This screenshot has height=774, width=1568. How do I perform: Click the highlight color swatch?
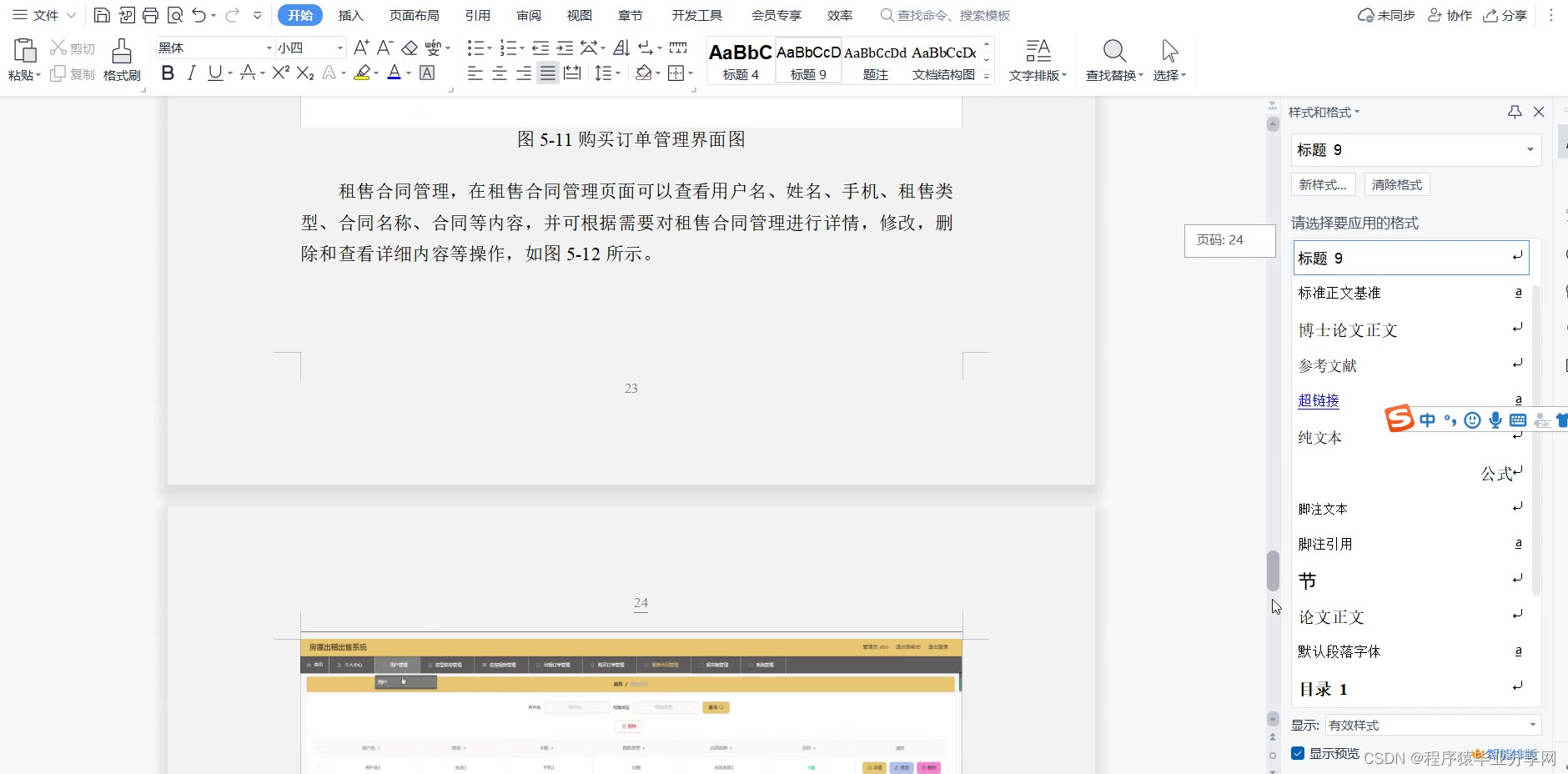[x=362, y=73]
